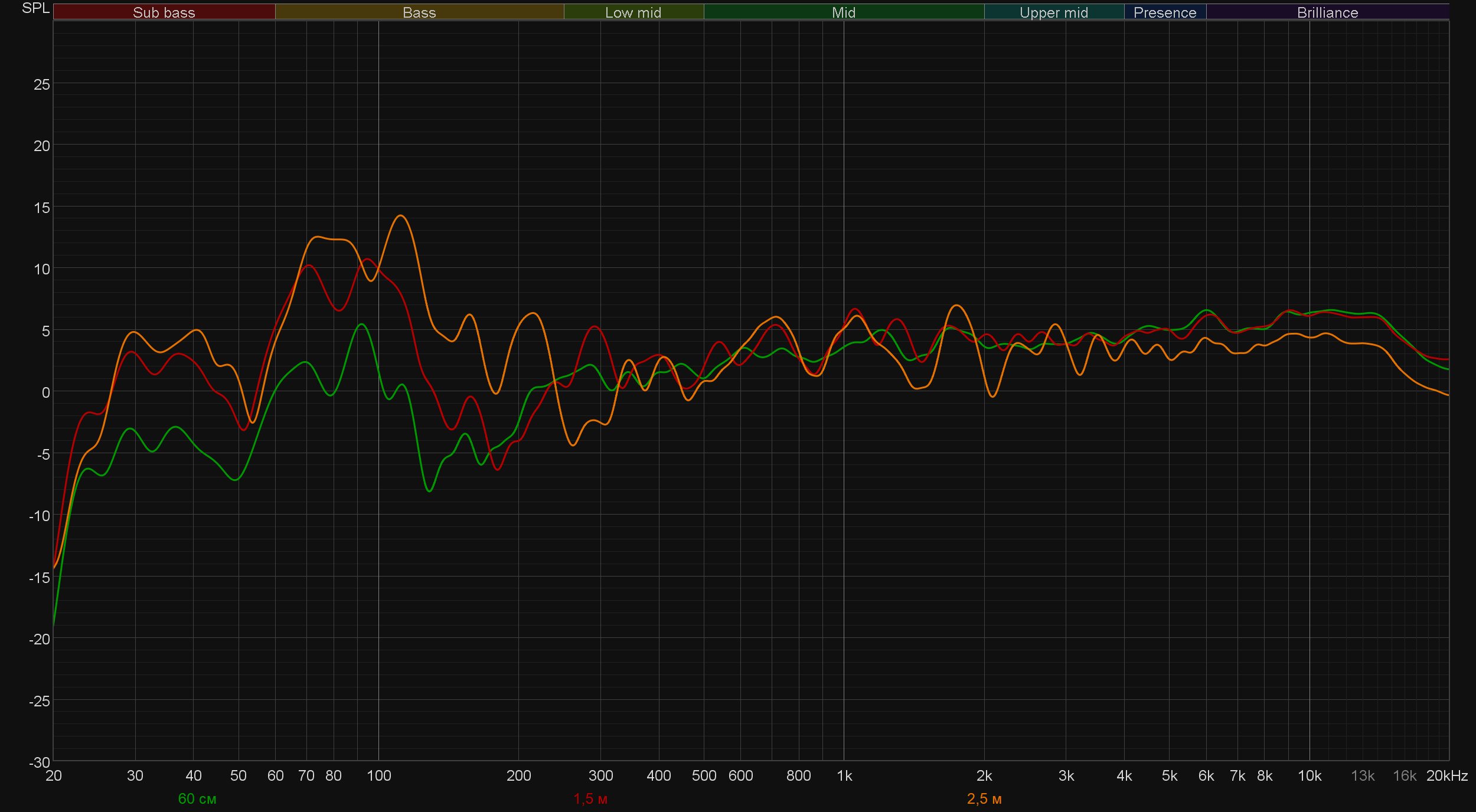Click the Low mid band header
This screenshot has width=1476, height=812.
tap(633, 12)
